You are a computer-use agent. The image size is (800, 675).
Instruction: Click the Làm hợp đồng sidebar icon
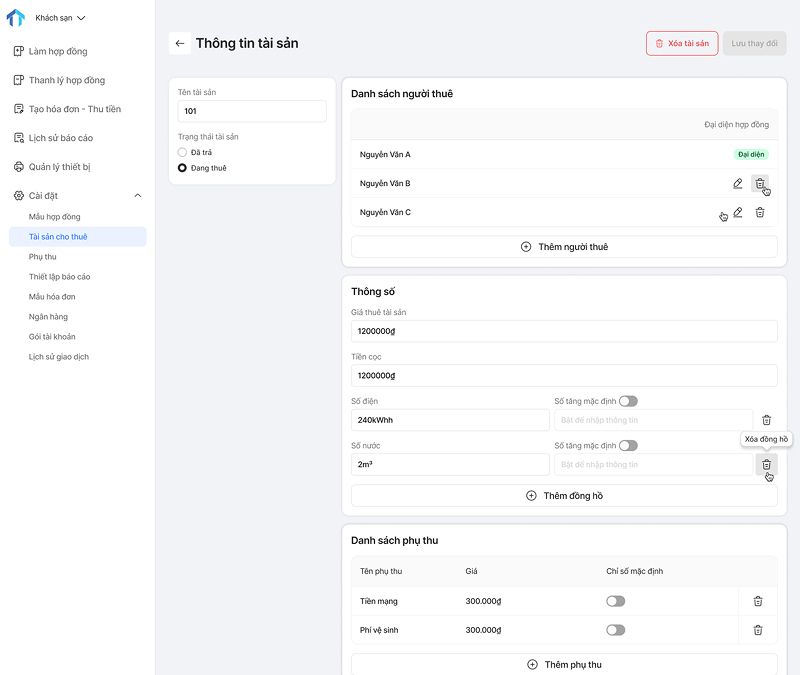pyautogui.click(x=19, y=51)
